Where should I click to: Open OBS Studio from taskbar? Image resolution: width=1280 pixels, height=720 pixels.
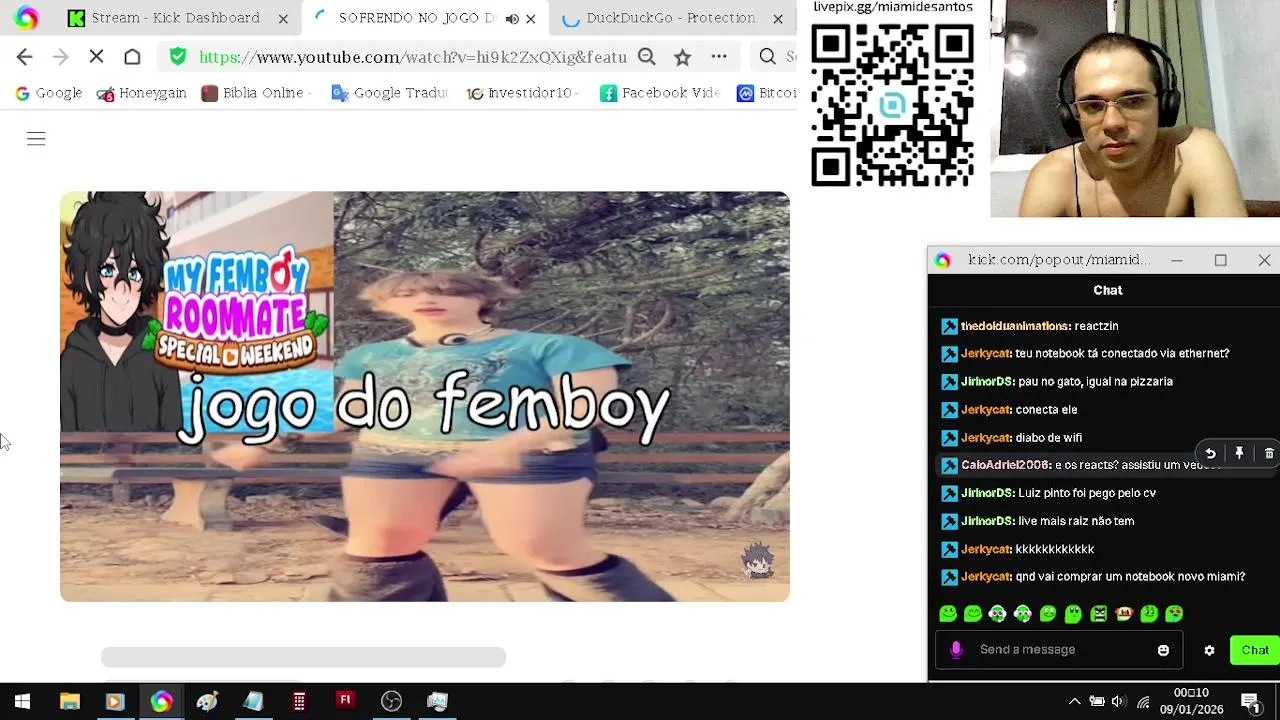tap(391, 702)
